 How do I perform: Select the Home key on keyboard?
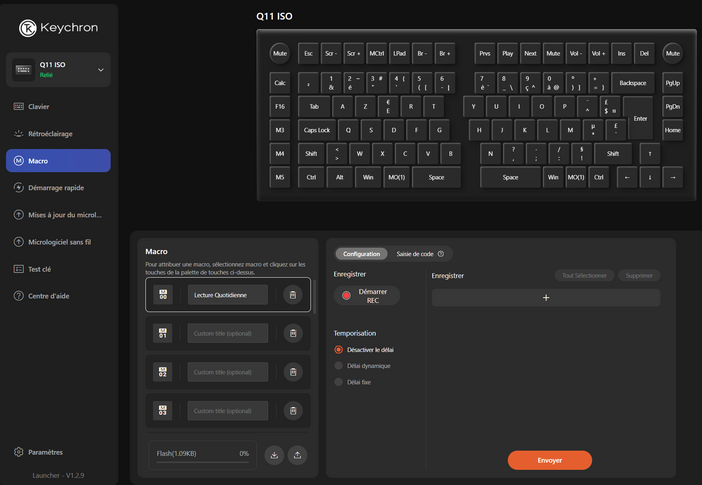[672, 130]
